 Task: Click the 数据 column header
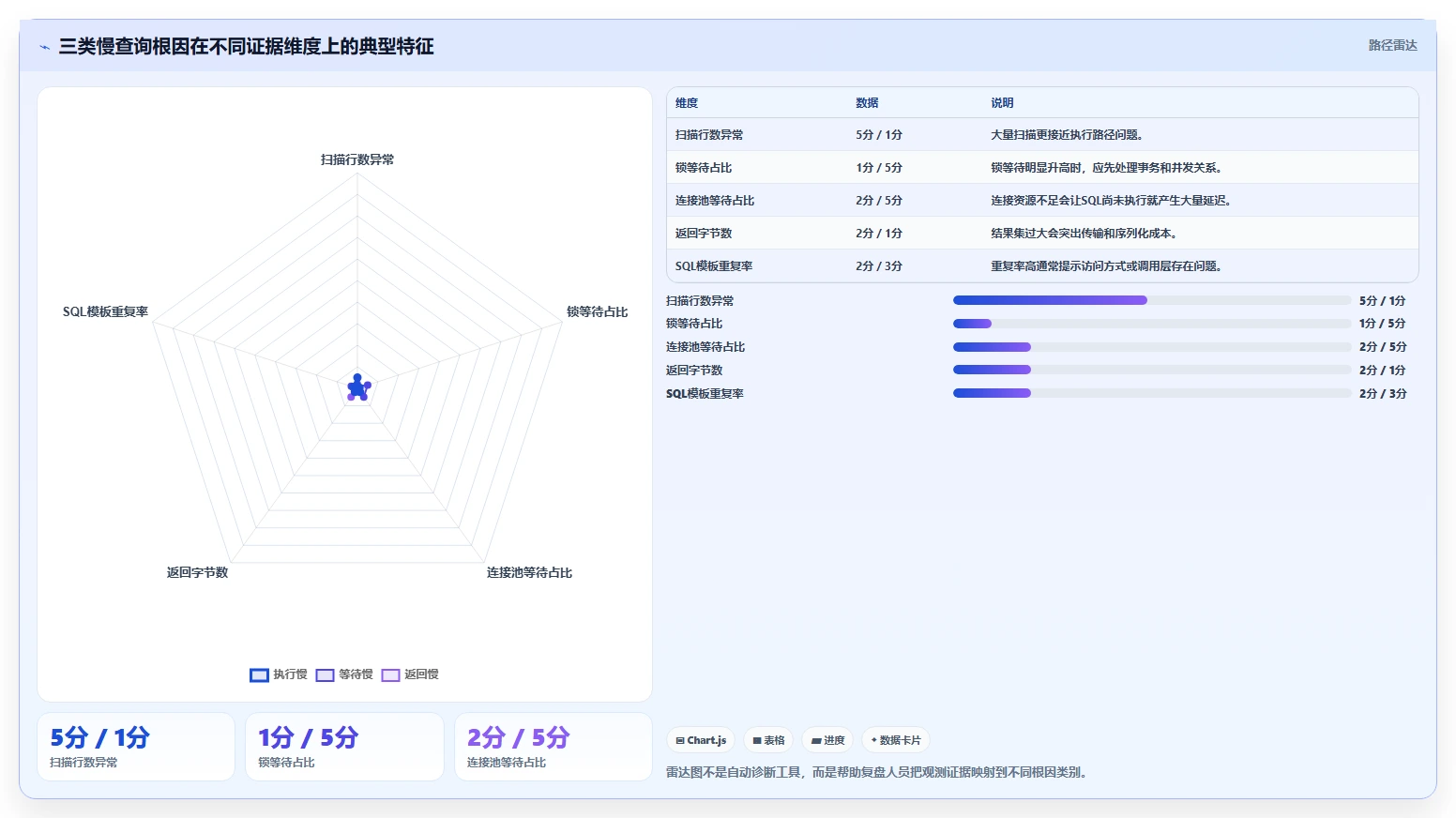click(x=867, y=103)
